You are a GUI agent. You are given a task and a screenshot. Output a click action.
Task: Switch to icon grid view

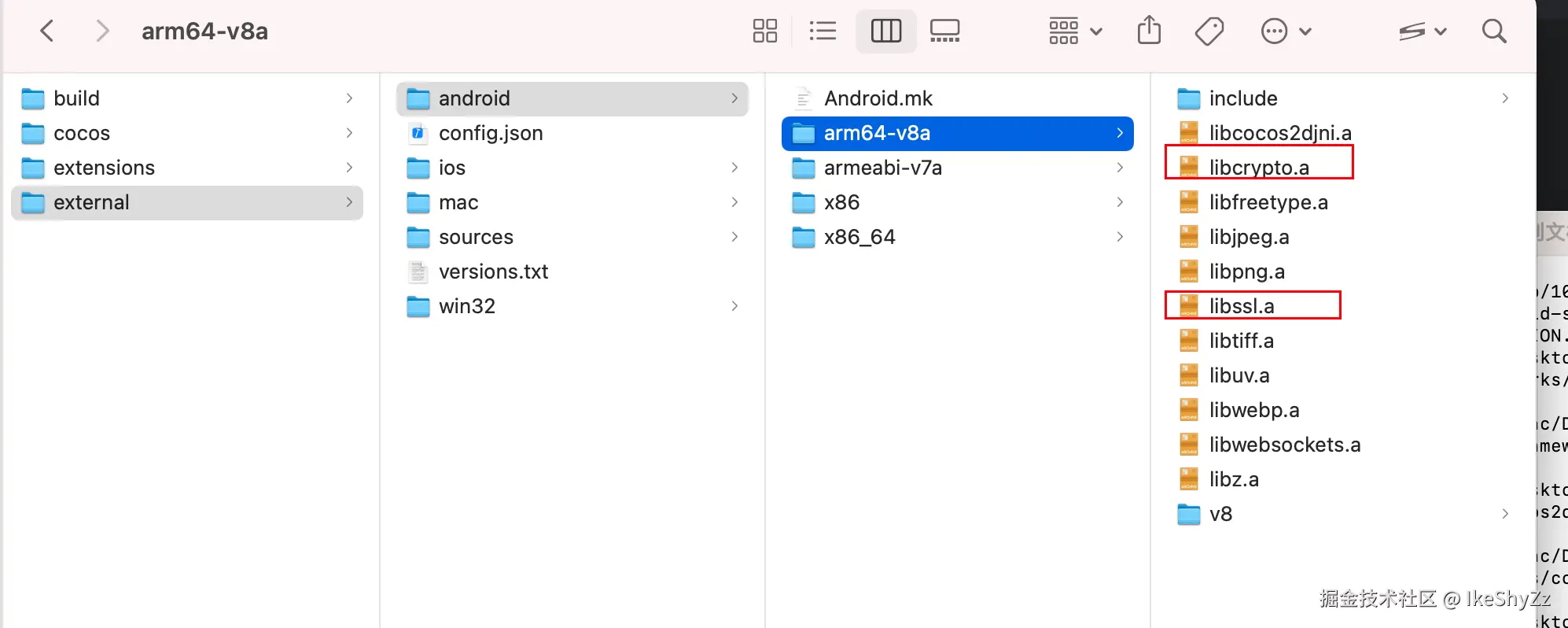764,31
